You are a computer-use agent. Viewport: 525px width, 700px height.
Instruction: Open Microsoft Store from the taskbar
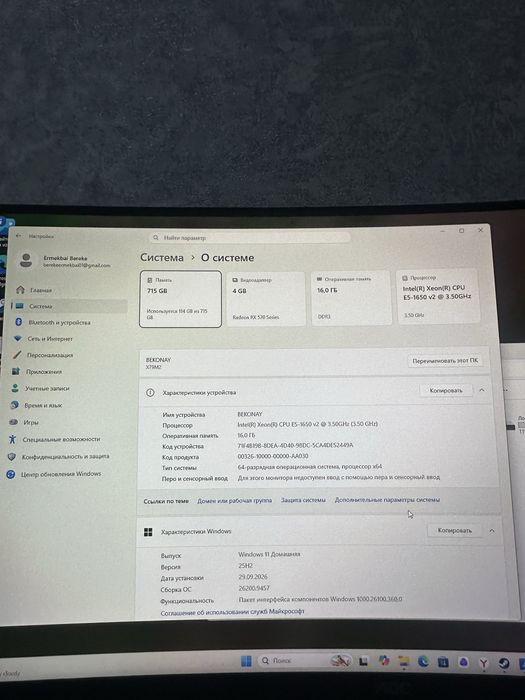pyautogui.click(x=443, y=662)
